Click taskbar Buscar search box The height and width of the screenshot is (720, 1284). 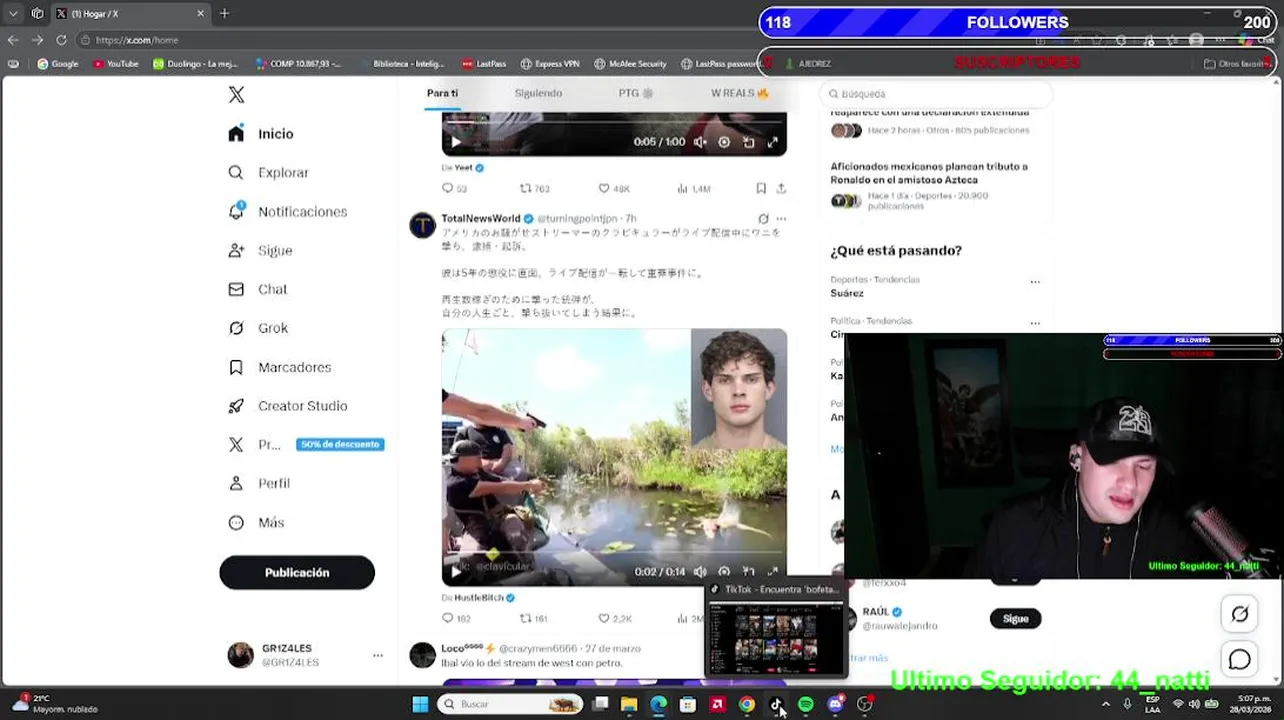[511, 705]
